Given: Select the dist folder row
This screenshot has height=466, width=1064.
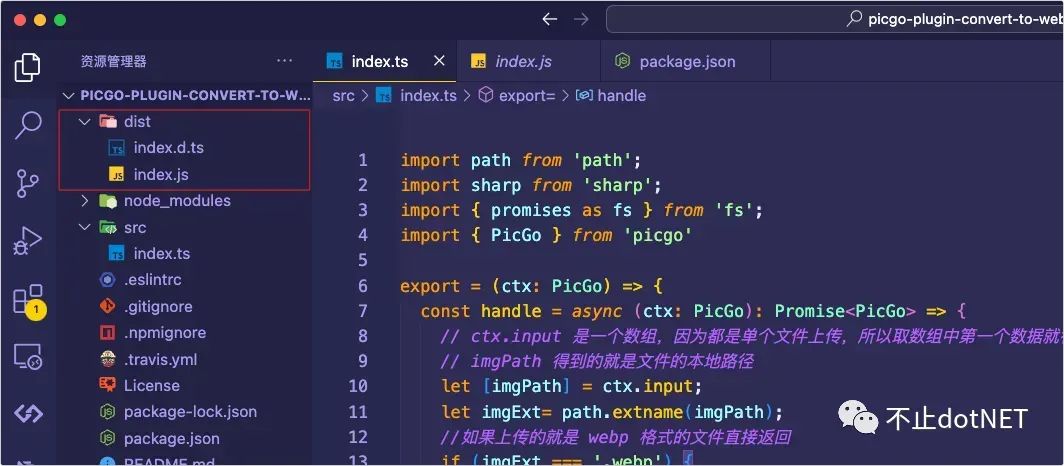Looking at the screenshot, I should click(185, 122).
